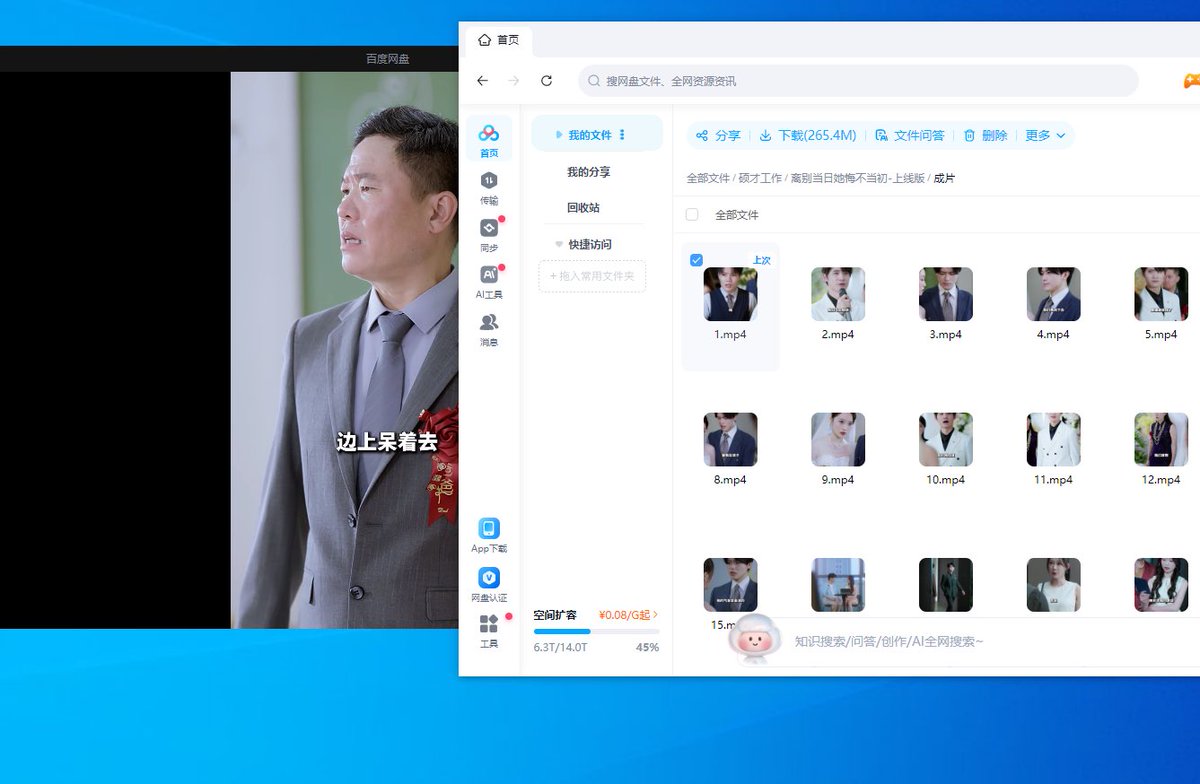Click 离别当日她悔不当初-上线版 breadcrumb

pos(858,178)
